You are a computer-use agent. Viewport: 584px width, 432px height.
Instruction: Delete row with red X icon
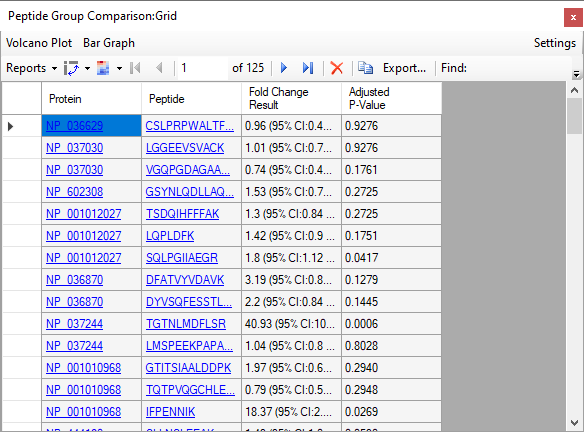tap(337, 68)
